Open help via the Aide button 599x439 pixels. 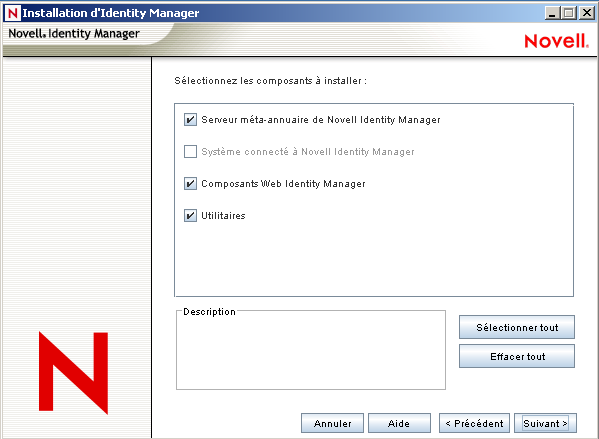tap(399, 423)
